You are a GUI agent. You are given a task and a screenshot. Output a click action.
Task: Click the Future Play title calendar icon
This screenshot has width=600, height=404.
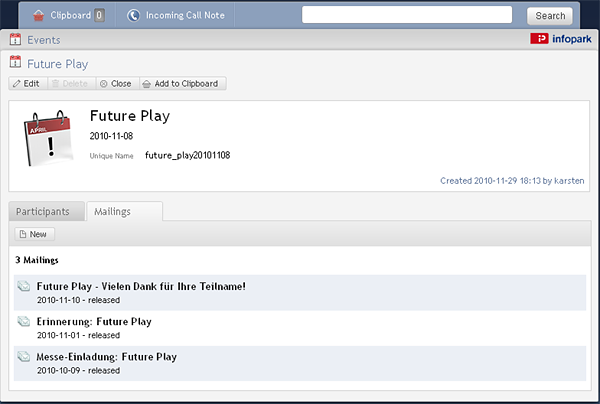(15, 62)
